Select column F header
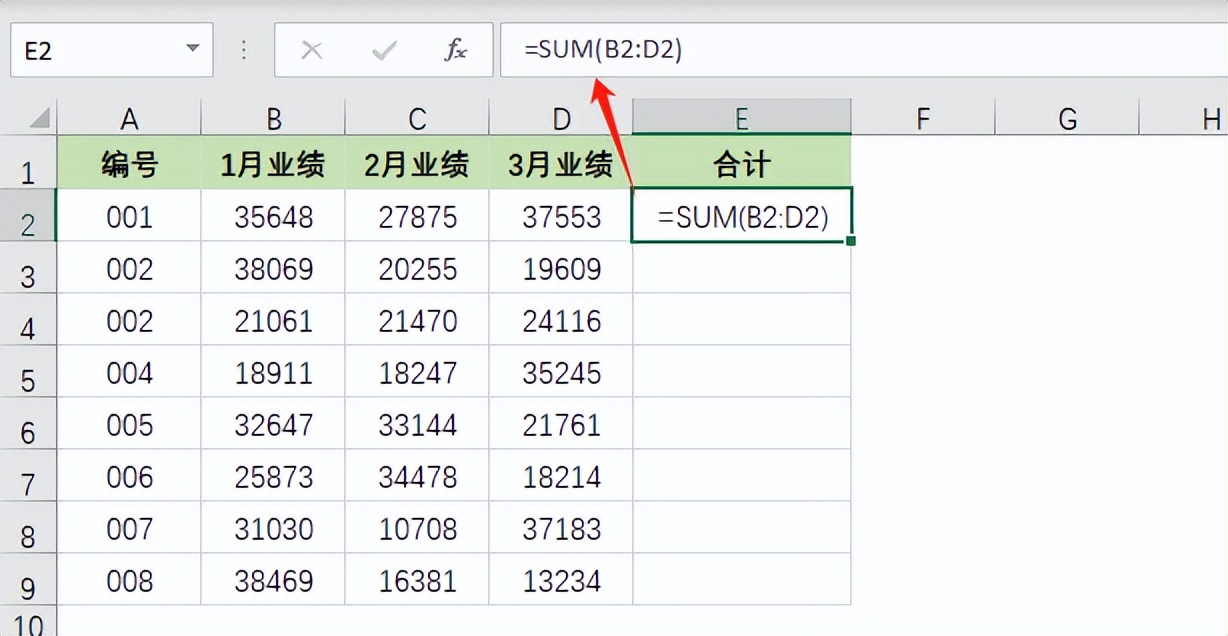This screenshot has width=1228, height=636. tap(923, 118)
